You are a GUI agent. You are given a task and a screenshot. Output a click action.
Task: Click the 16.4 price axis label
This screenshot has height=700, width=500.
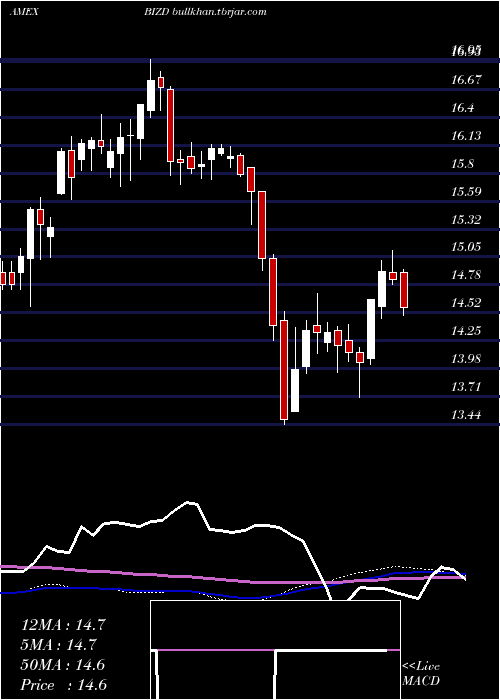(x=463, y=108)
